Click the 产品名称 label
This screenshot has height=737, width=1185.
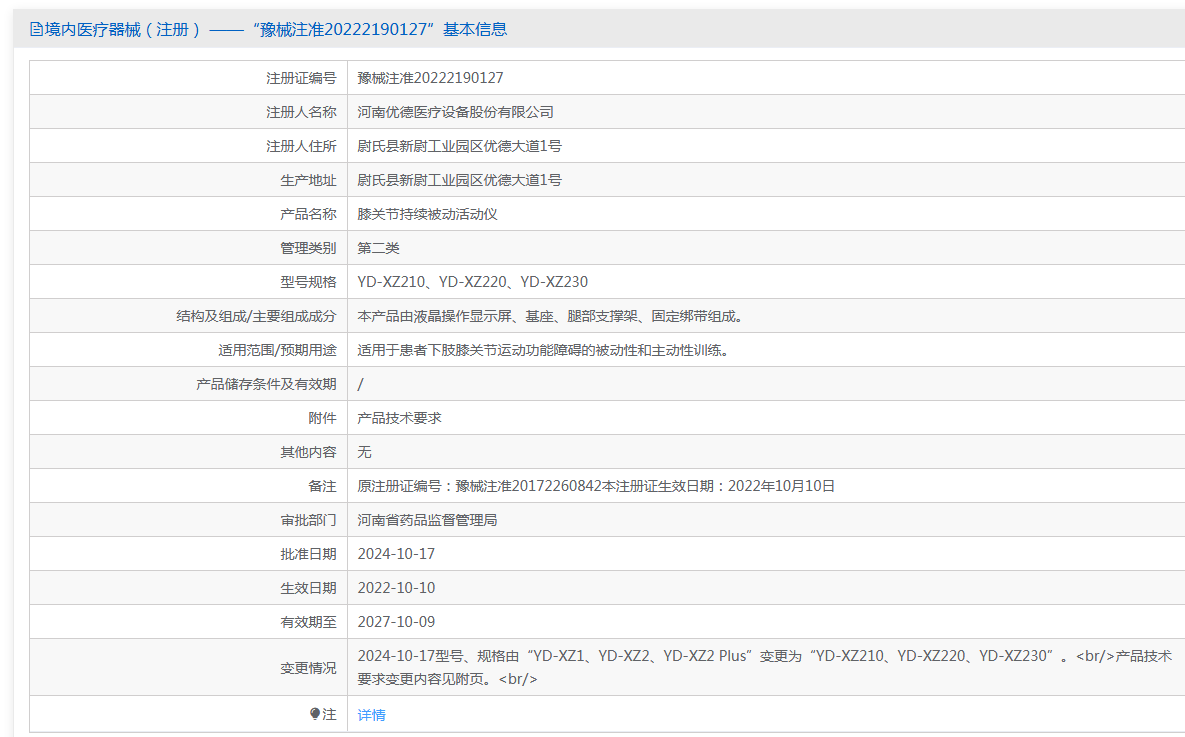pyautogui.click(x=308, y=214)
